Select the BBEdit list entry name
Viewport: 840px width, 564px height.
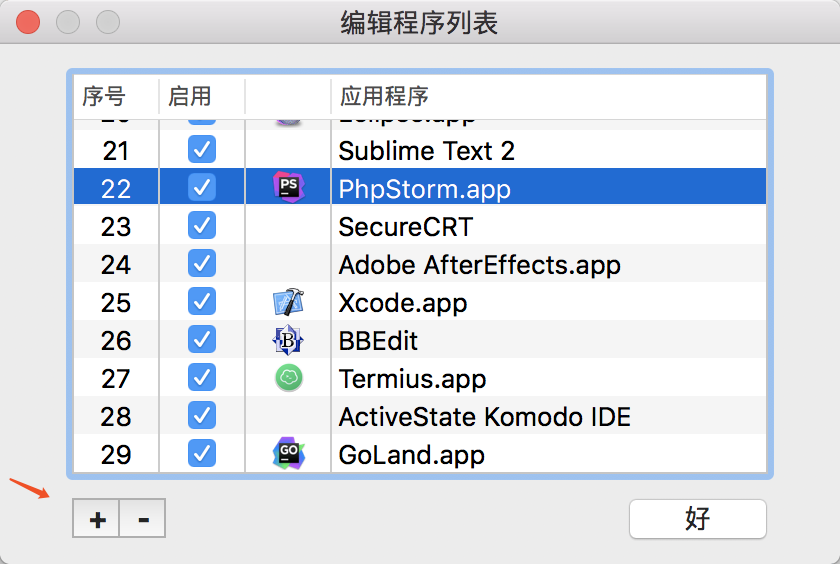click(378, 341)
